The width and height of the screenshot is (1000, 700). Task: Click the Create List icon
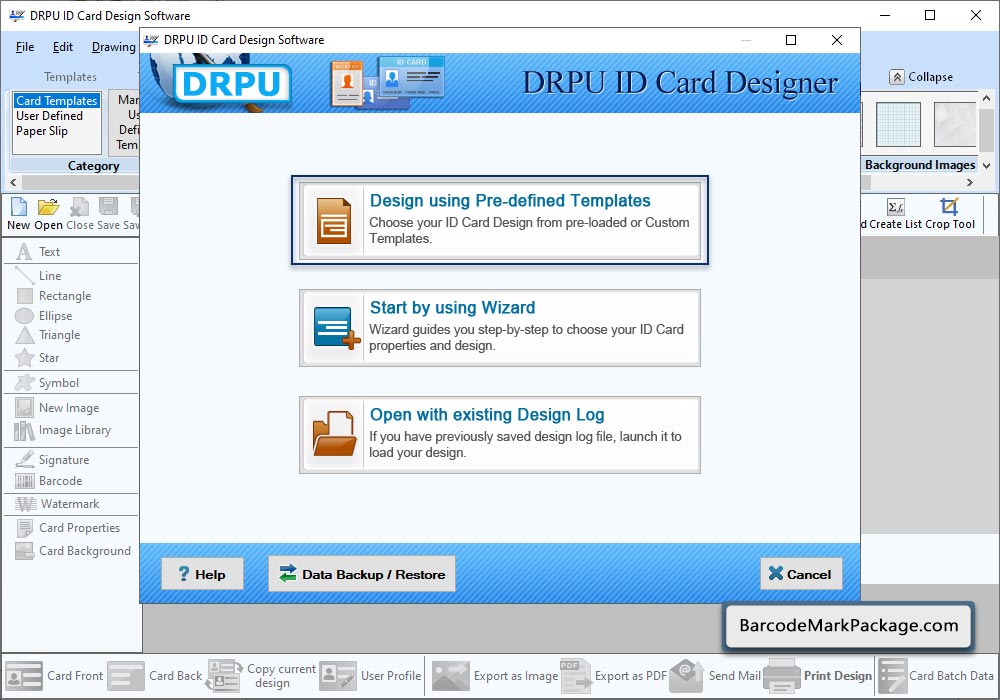point(895,207)
